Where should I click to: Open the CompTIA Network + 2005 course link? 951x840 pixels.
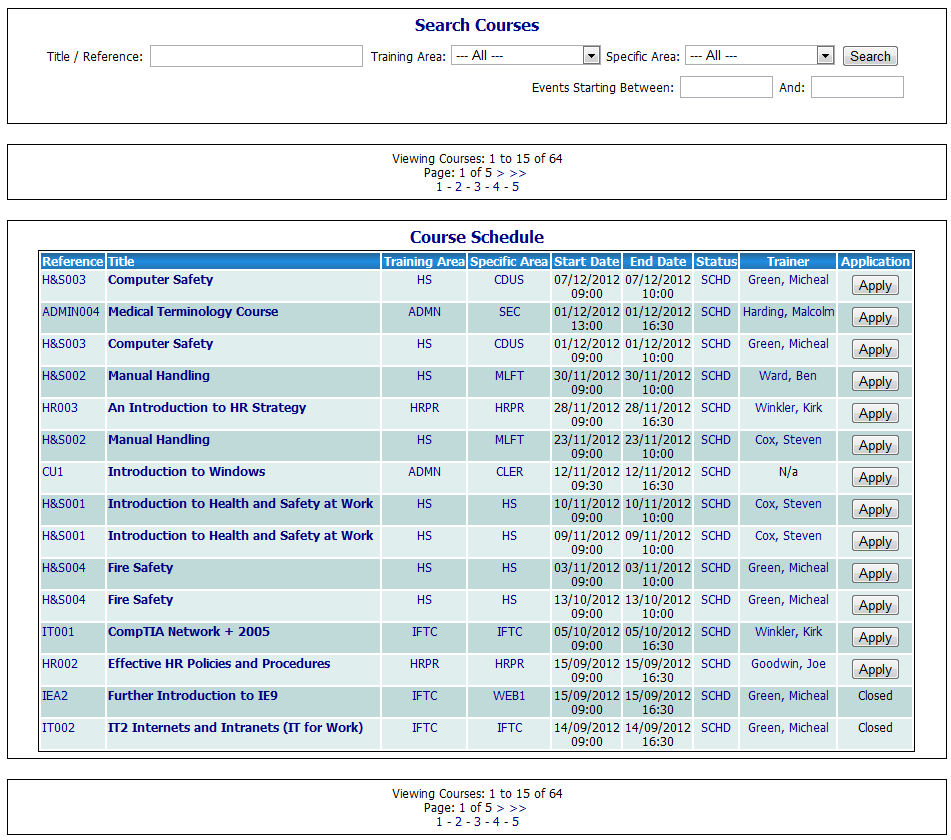[189, 632]
